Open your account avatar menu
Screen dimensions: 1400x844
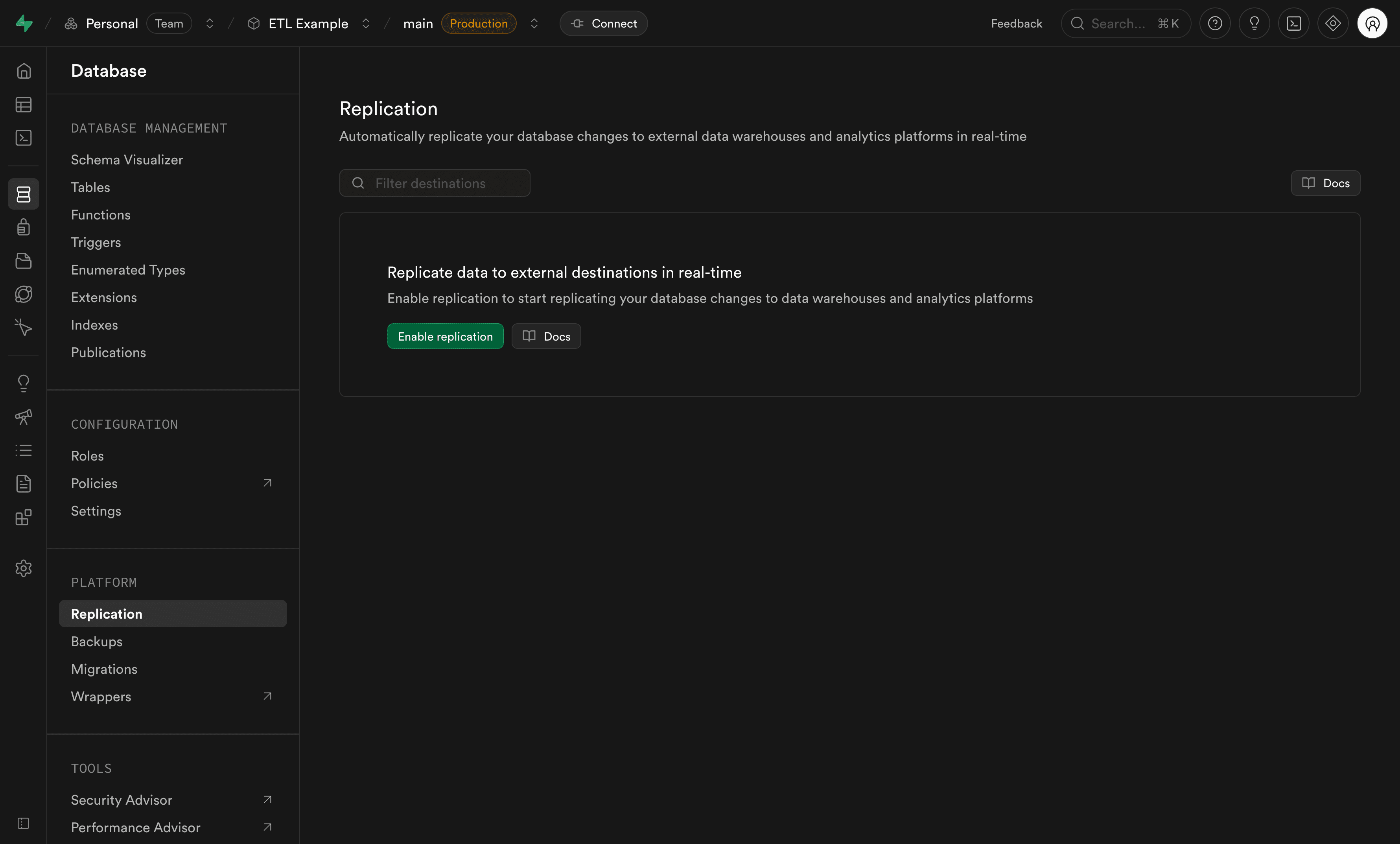point(1373,23)
